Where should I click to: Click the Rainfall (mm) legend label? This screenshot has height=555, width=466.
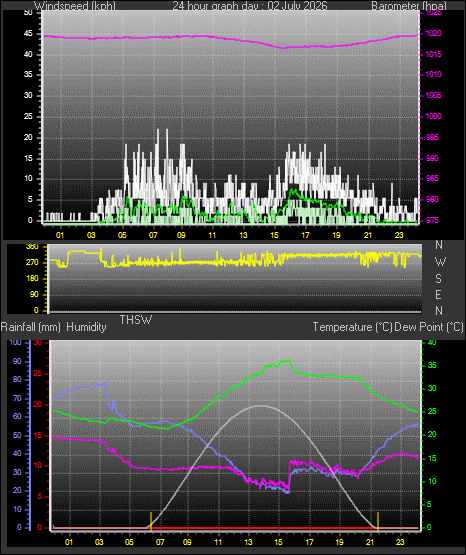(x=31, y=327)
